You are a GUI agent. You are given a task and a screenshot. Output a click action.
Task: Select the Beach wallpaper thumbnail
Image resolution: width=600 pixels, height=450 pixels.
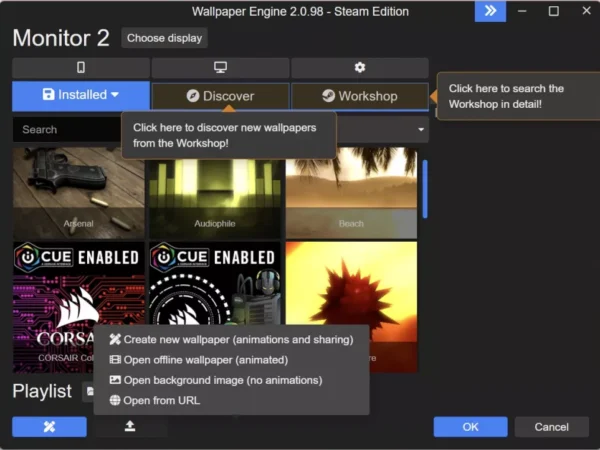[351, 192]
